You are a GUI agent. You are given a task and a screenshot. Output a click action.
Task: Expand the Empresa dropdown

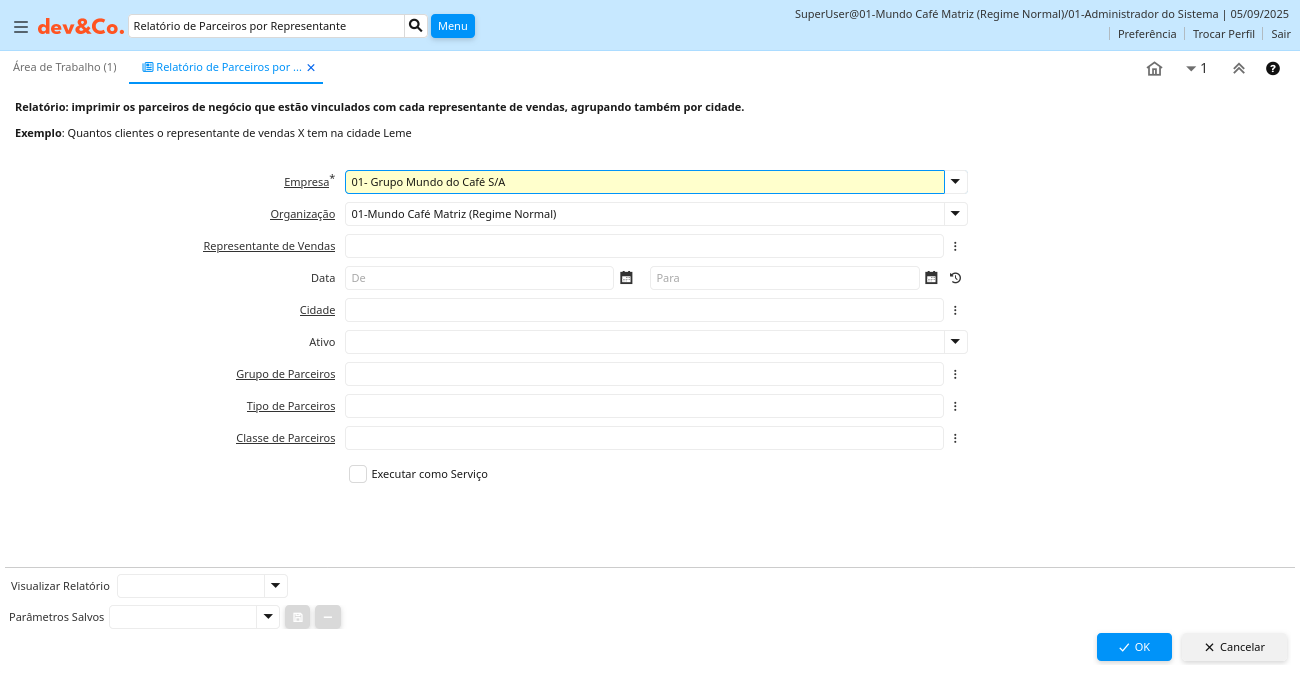(956, 182)
